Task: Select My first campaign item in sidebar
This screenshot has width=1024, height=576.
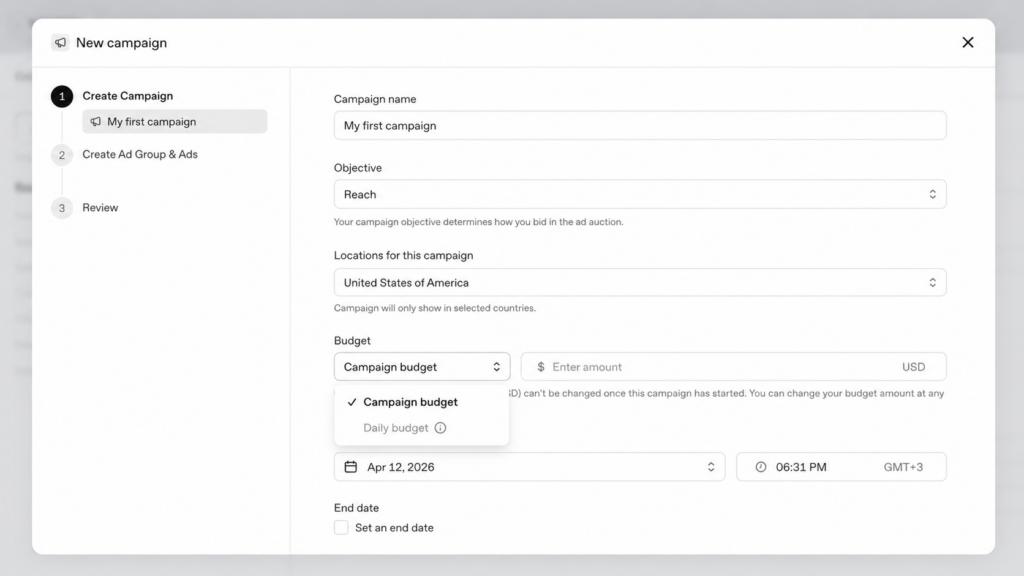Action: (174, 121)
